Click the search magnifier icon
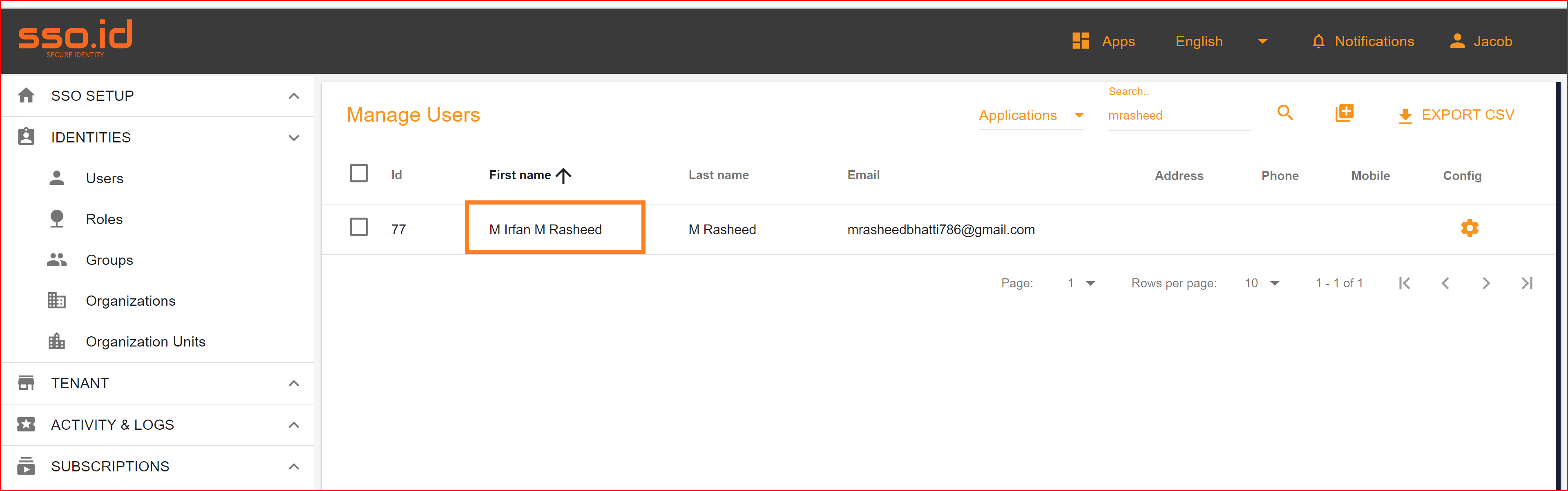Screen dimensions: 1568x491 pos(1285,113)
